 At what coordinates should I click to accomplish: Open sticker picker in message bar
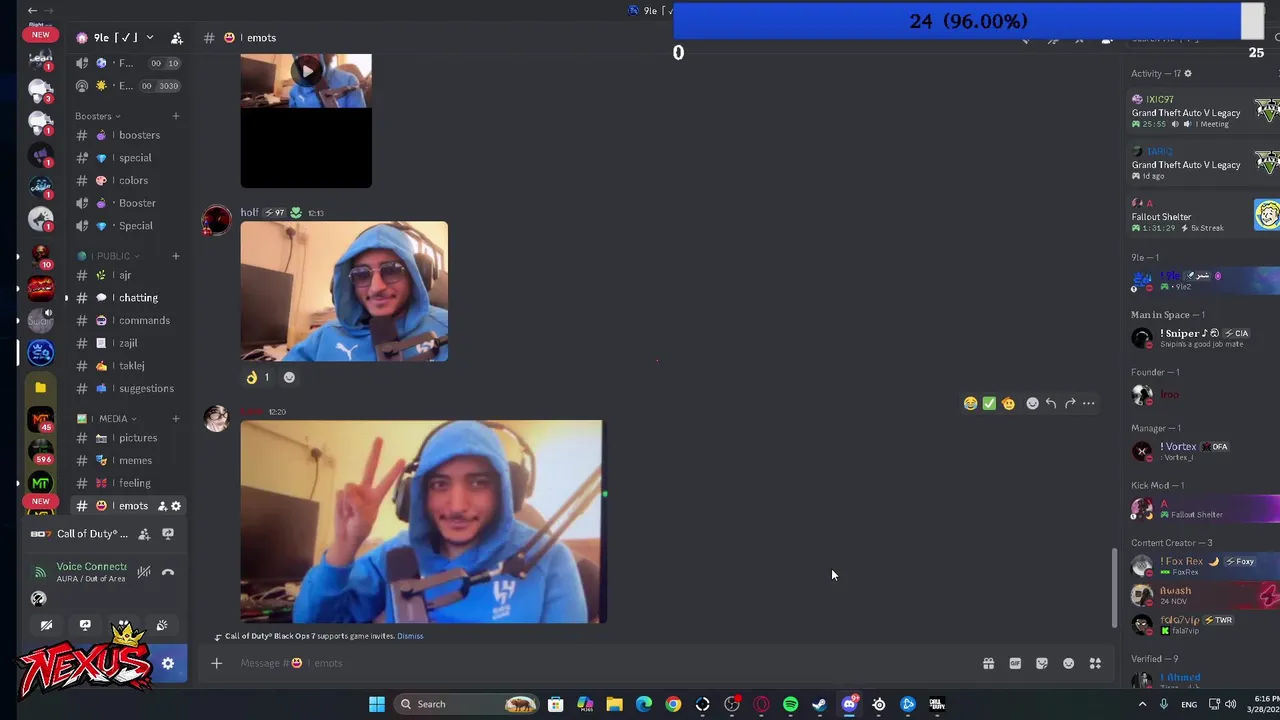click(1042, 663)
